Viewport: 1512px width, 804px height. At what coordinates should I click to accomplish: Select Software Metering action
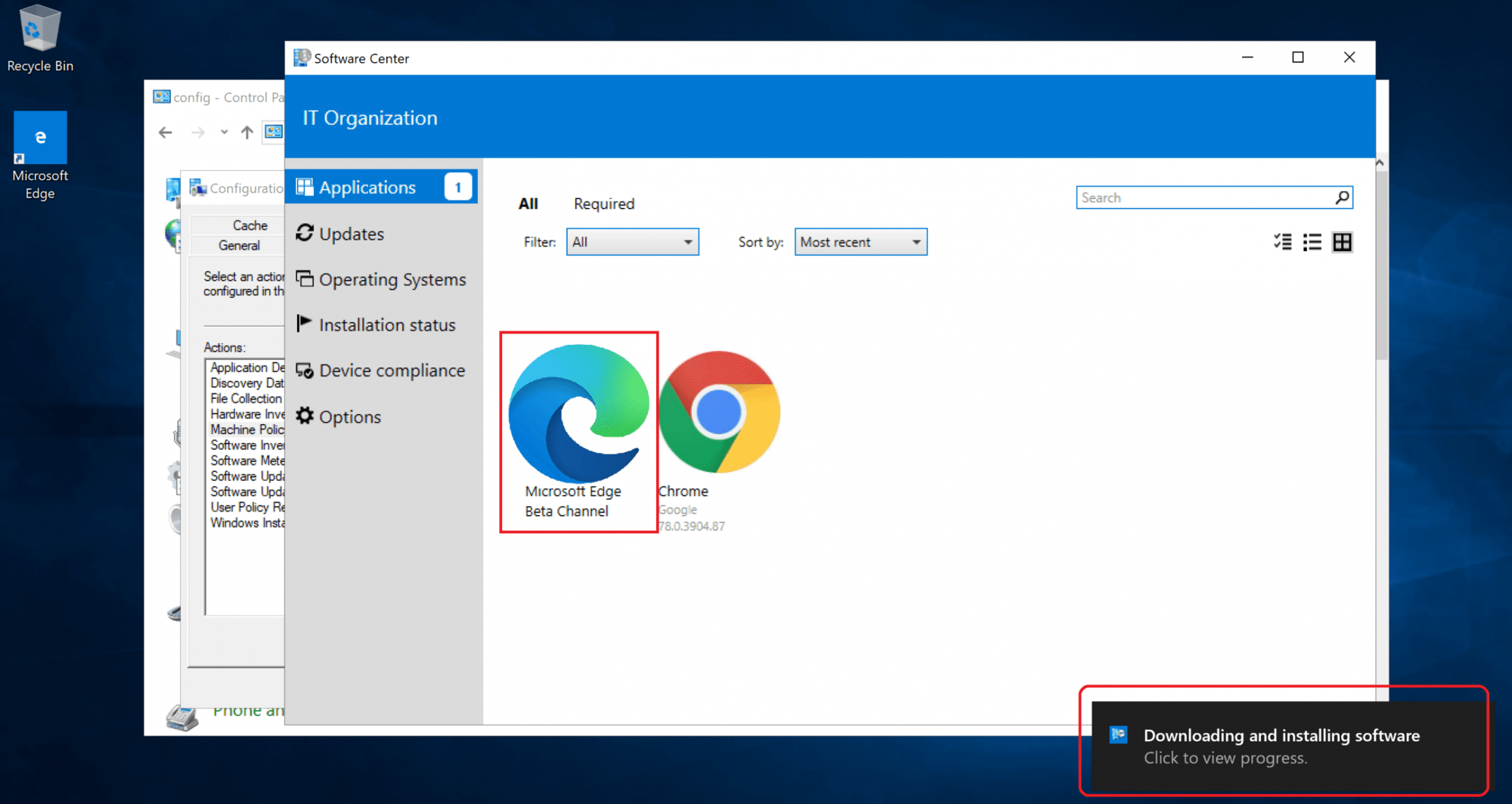coord(247,461)
